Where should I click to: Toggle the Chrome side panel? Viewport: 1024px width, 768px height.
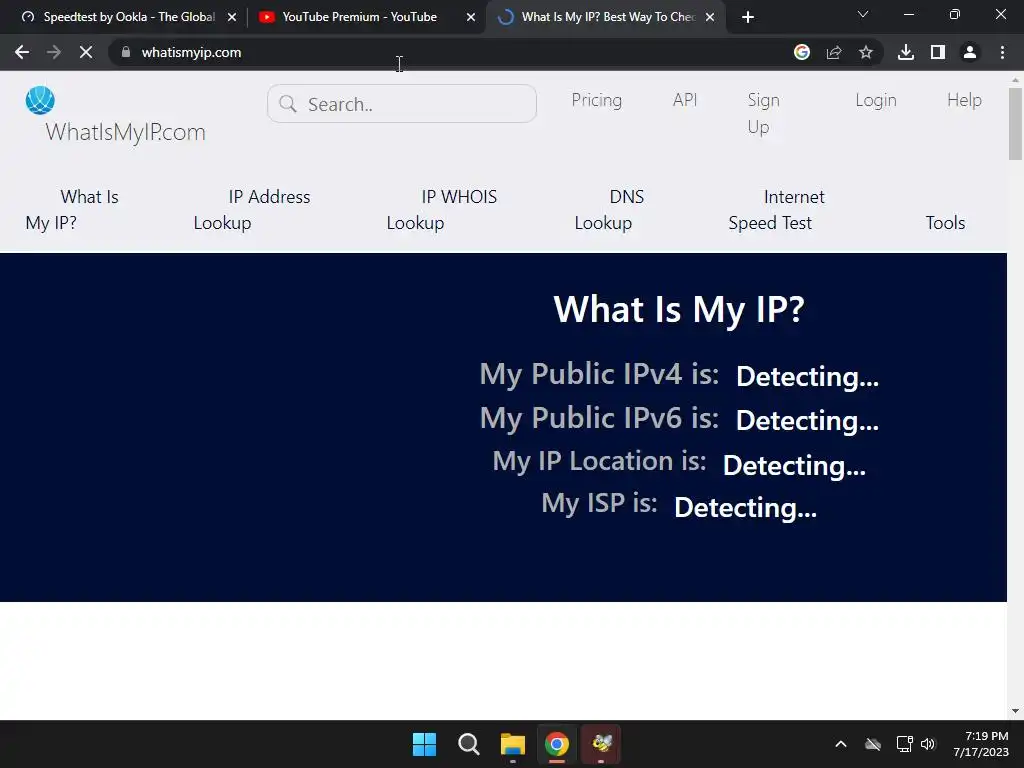(x=938, y=52)
